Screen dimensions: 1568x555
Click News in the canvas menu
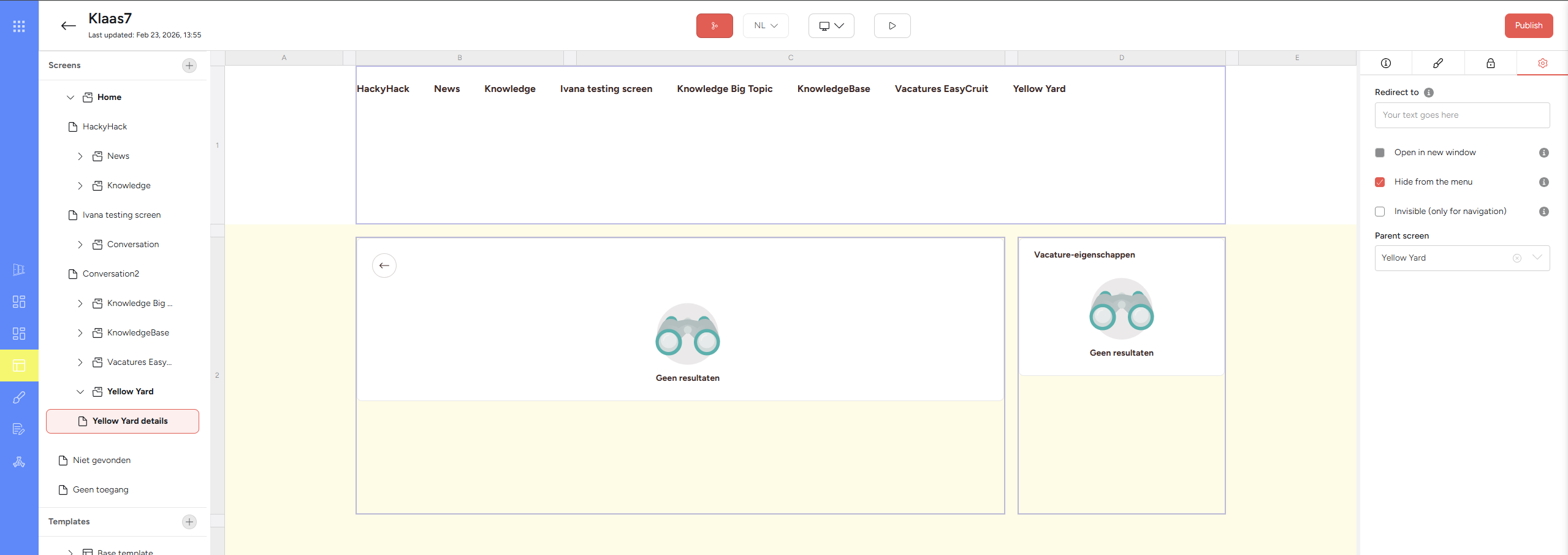click(x=447, y=89)
